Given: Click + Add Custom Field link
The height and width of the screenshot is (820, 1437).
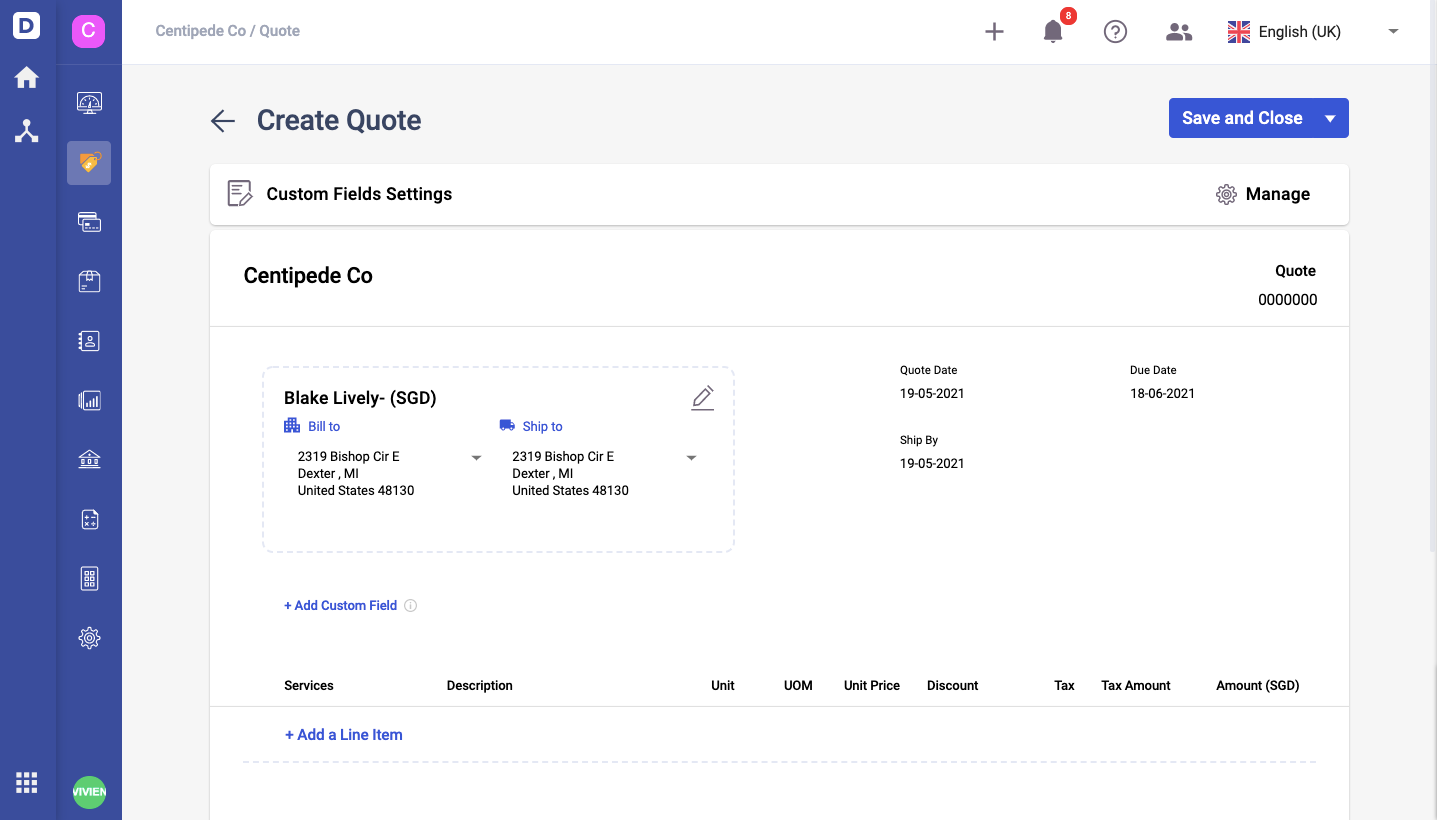Looking at the screenshot, I should point(340,606).
